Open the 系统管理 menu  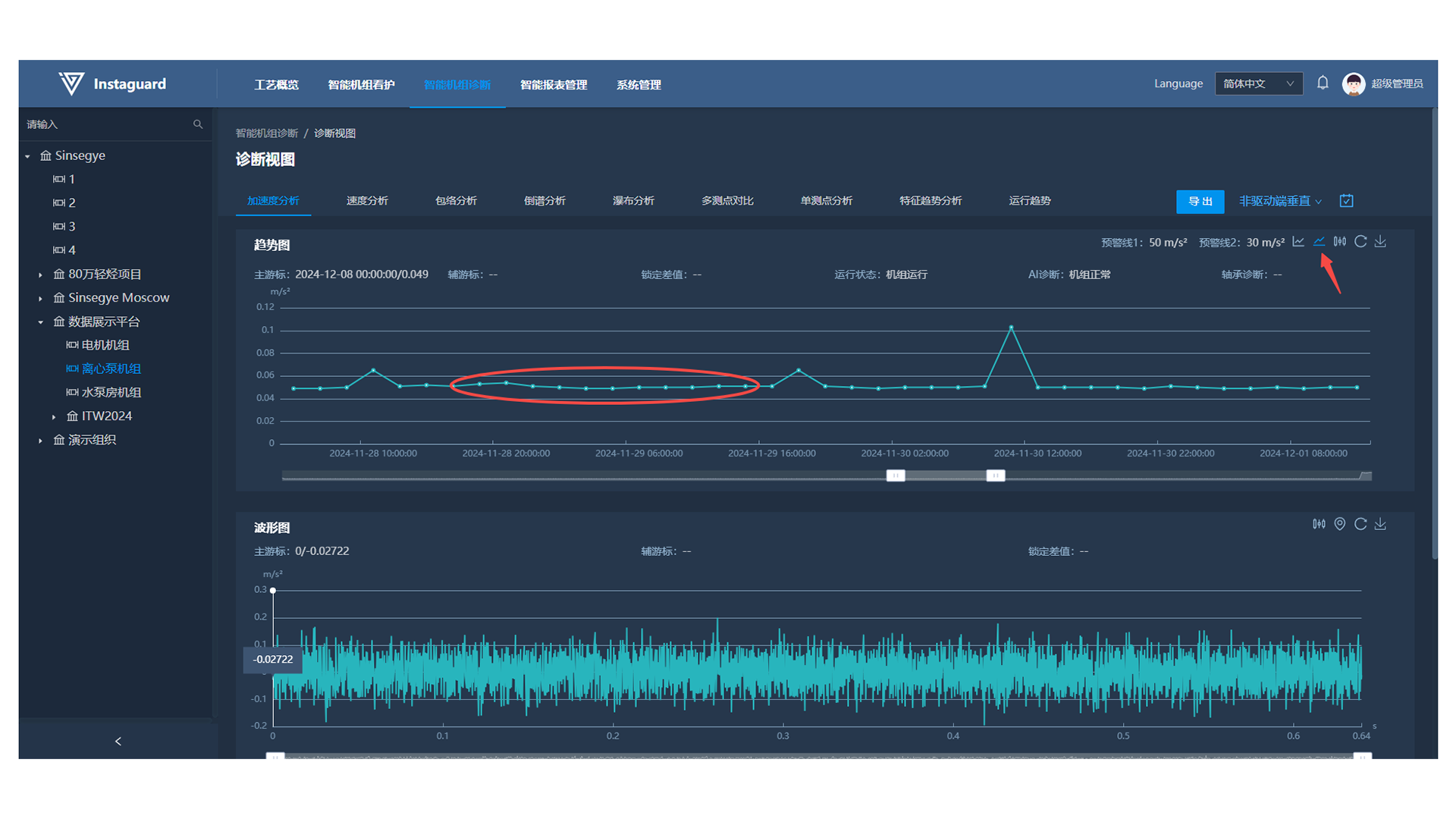pos(639,84)
